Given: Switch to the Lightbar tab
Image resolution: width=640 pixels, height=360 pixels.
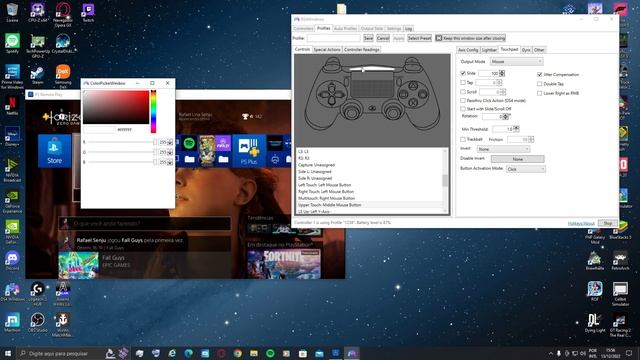Looking at the screenshot, I should [489, 50].
